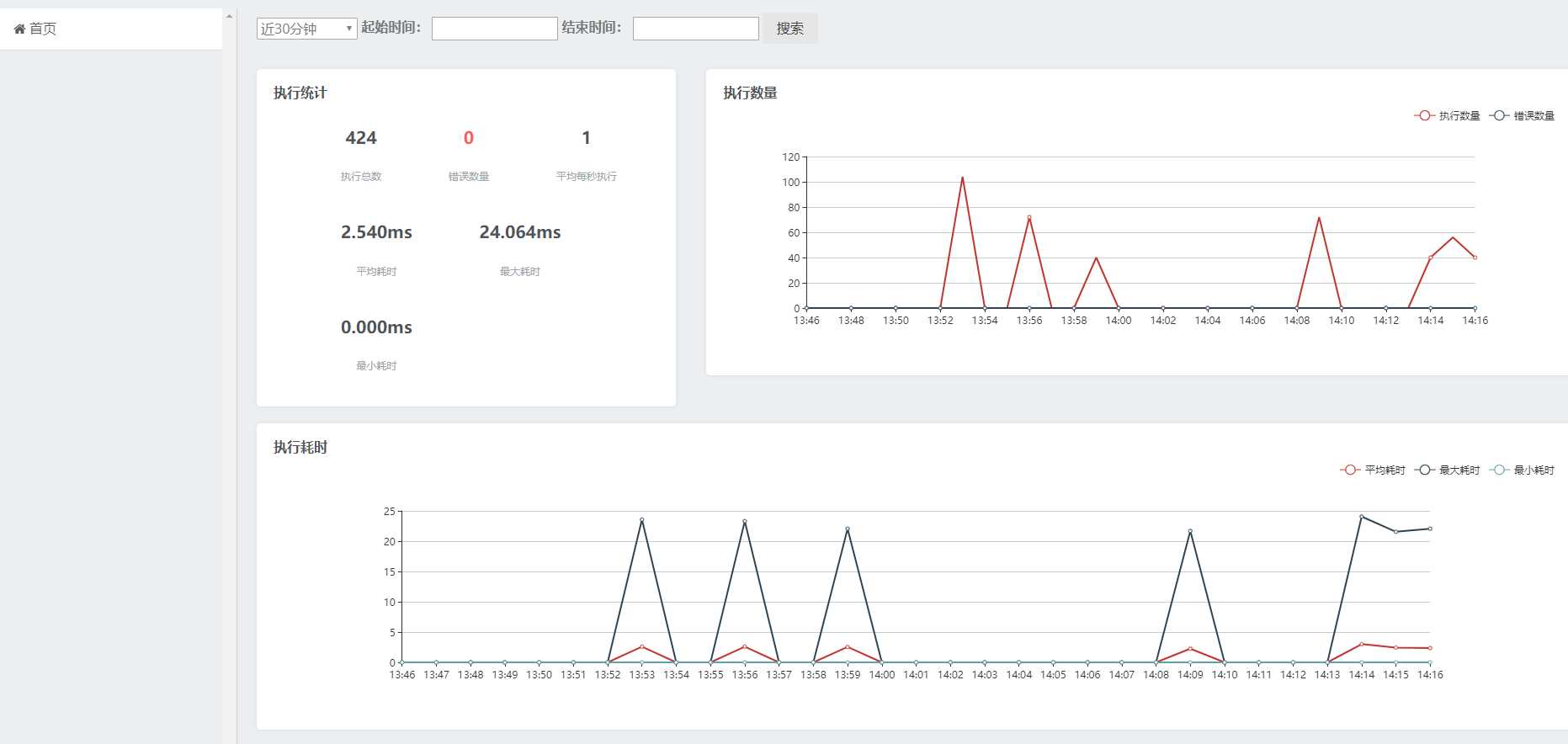Select the 424 total executions value
The width and height of the screenshot is (1568, 744).
361,138
